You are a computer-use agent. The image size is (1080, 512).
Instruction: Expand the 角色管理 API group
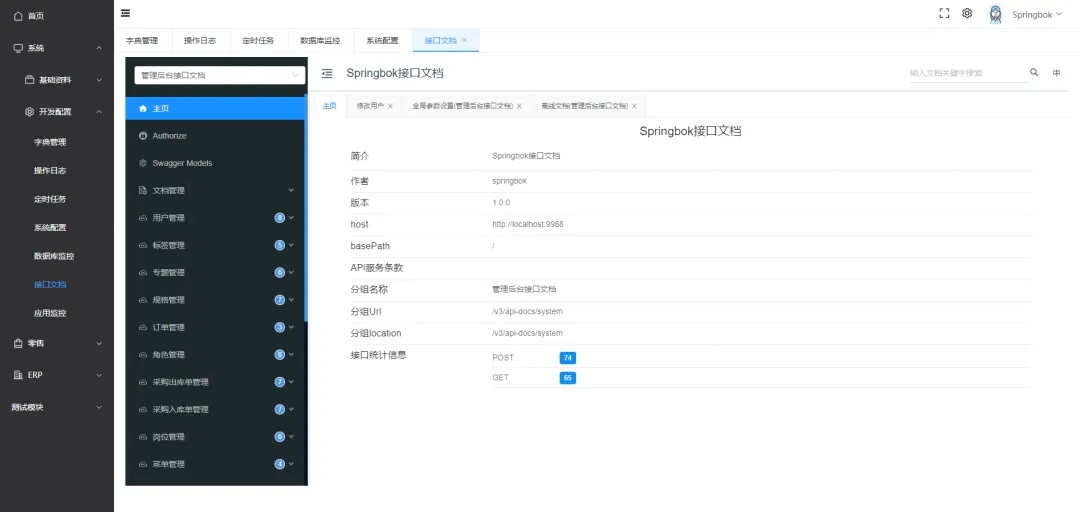(x=215, y=355)
